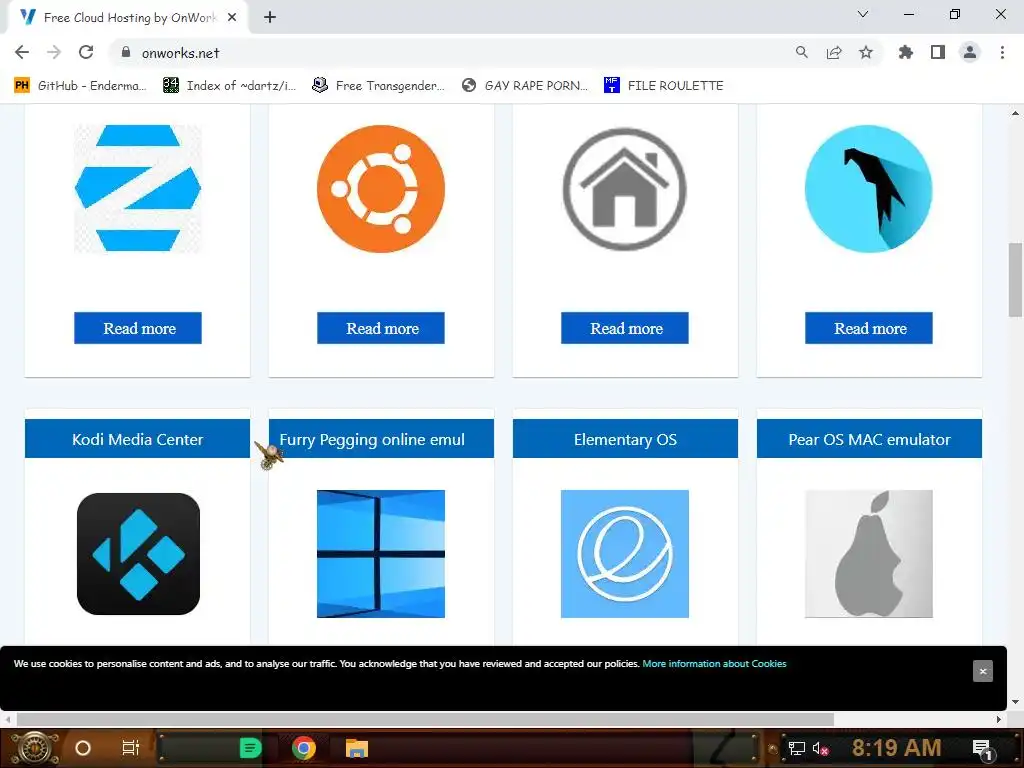Click Read more under the Ubuntu logo

pos(381,328)
